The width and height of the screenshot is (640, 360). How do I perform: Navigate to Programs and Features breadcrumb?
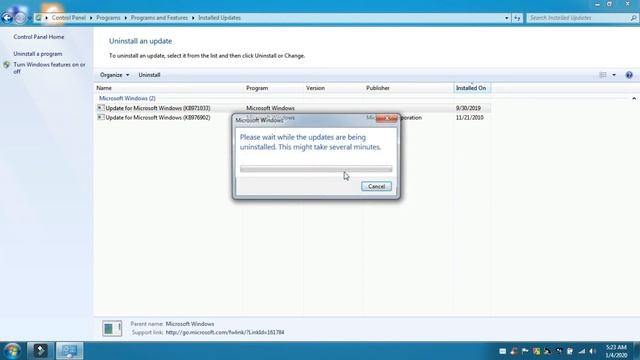point(159,18)
